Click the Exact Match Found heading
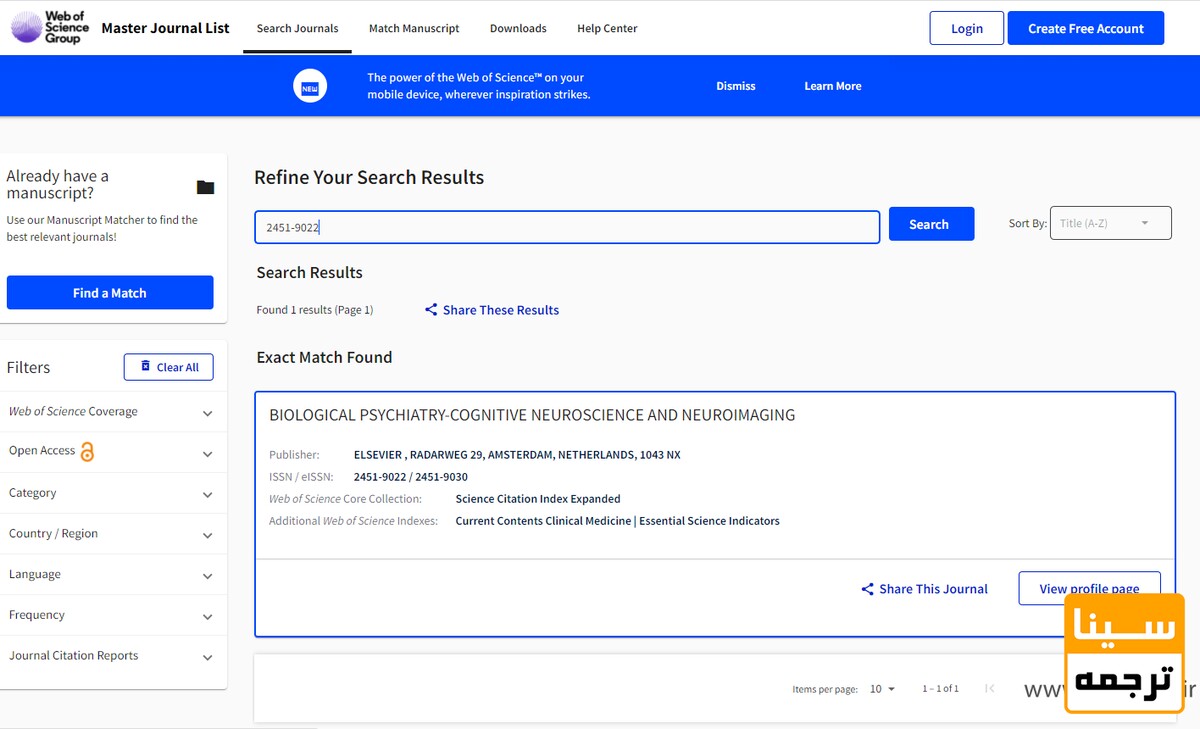Viewport: 1200px width, 729px height. click(324, 357)
